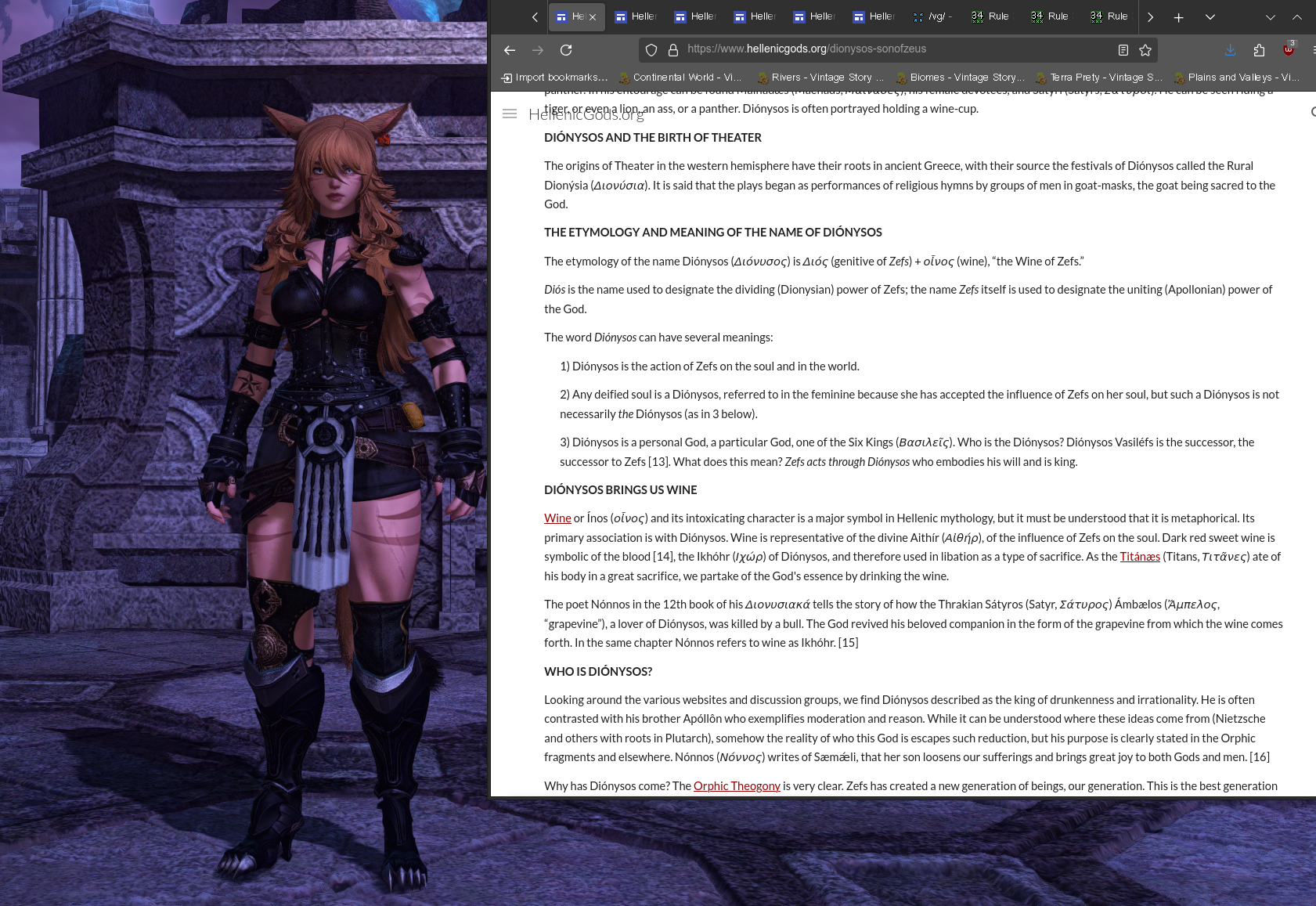Open the tracking protection shield panel

(651, 50)
